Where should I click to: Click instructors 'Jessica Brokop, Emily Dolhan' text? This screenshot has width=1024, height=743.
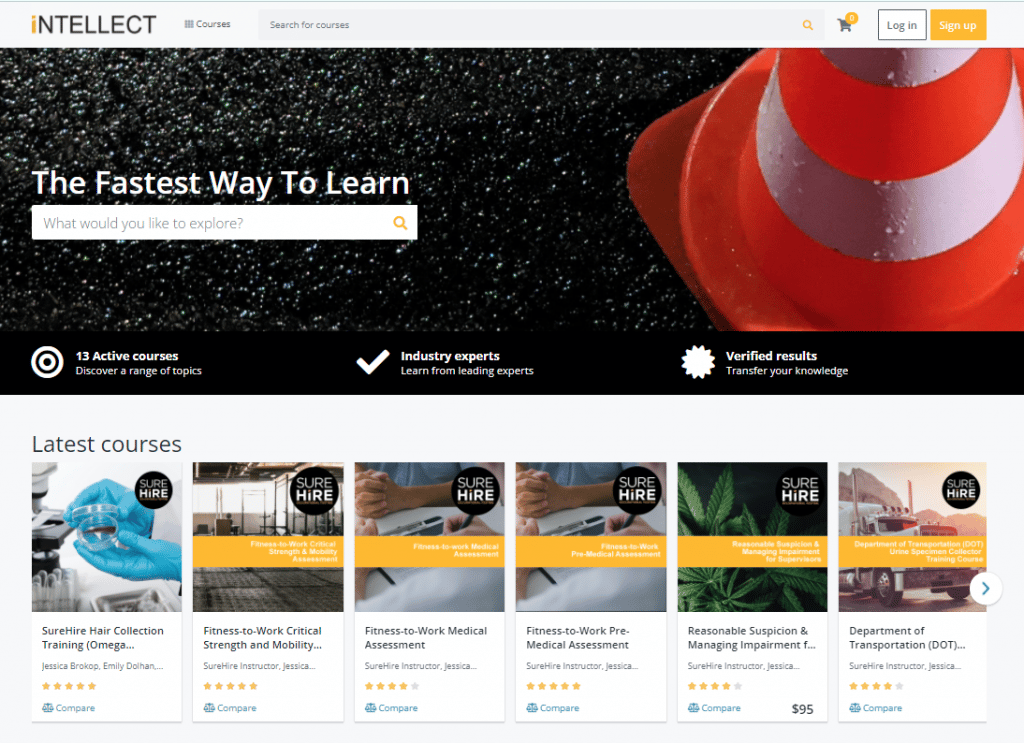(103, 666)
